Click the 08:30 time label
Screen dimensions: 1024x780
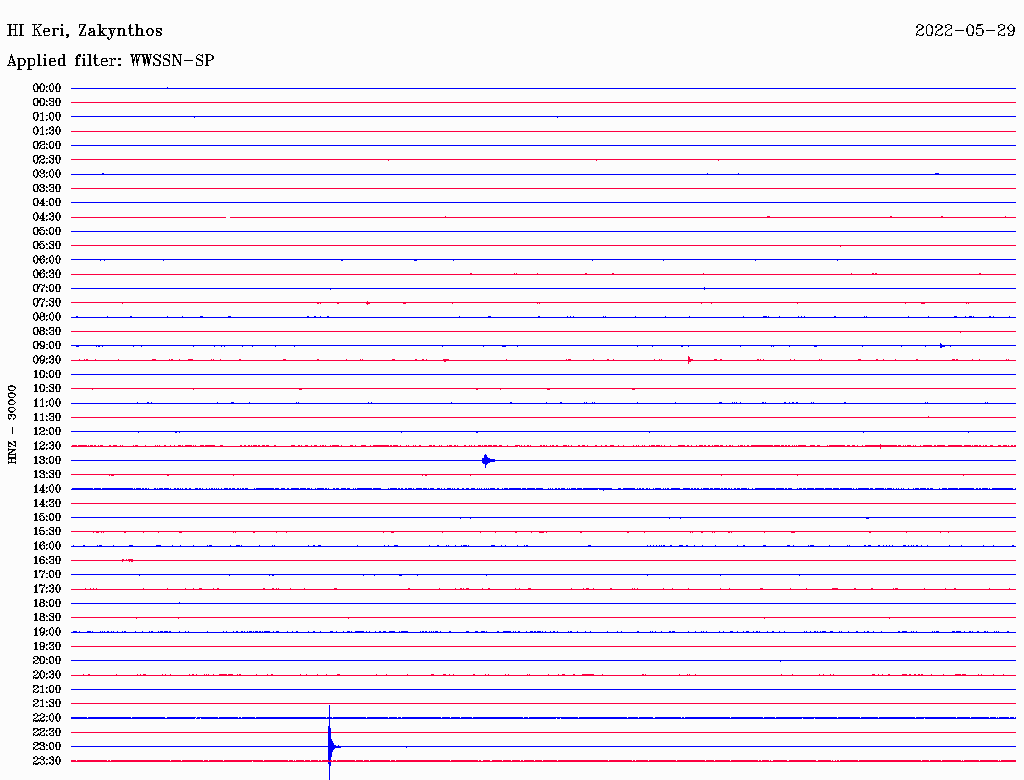point(47,332)
